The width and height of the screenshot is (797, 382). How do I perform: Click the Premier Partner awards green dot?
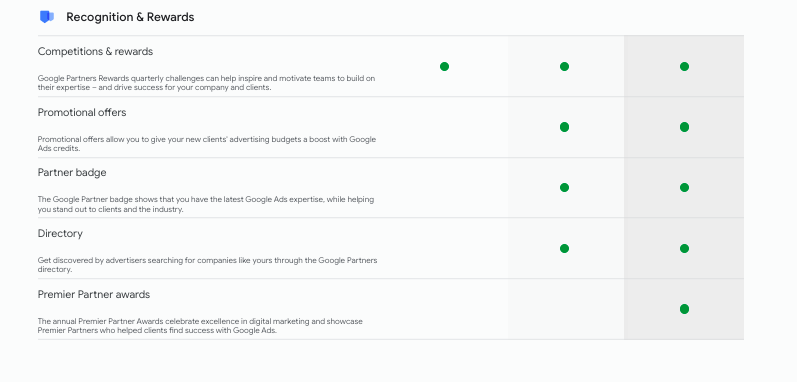coord(684,309)
